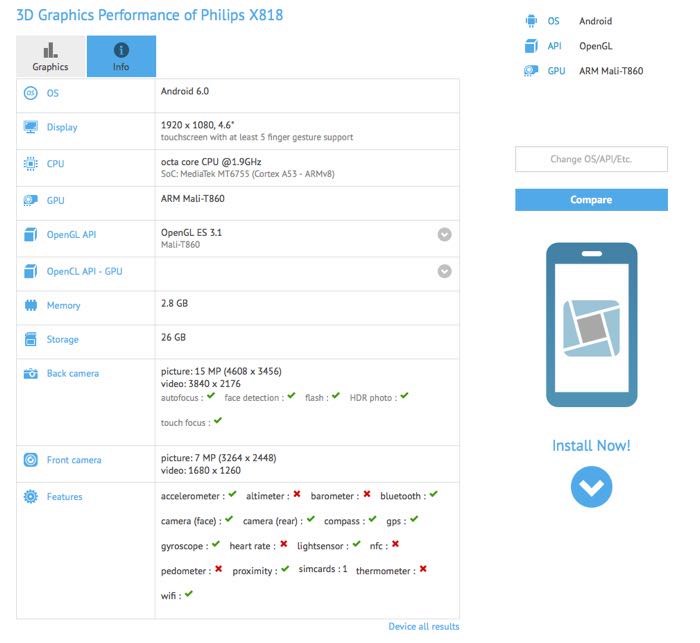Click the Features gear icon

point(31,497)
